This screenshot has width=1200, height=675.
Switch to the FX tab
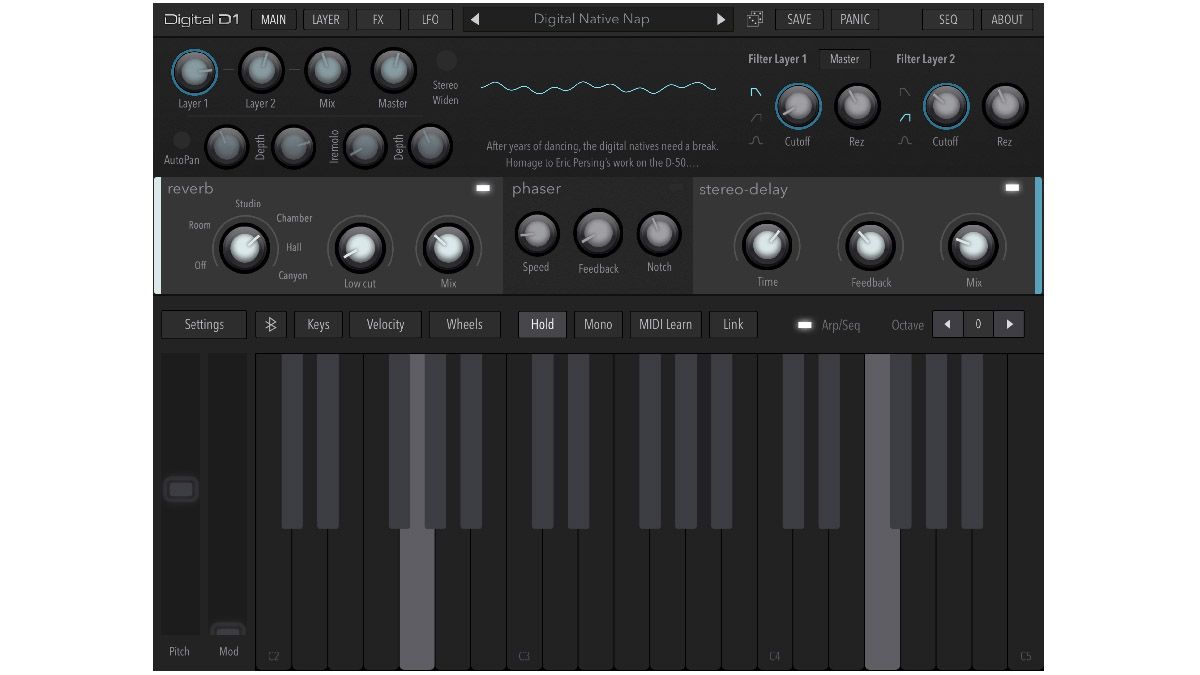(x=377, y=19)
